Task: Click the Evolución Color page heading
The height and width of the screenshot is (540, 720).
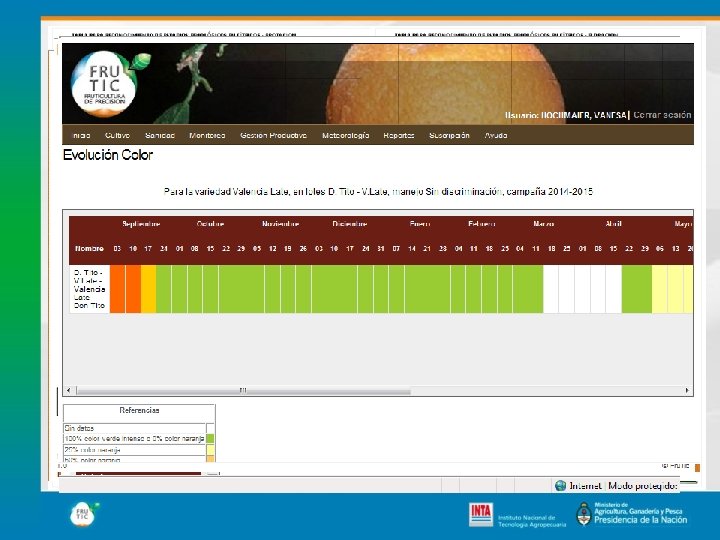Action: pyautogui.click(x=108, y=155)
